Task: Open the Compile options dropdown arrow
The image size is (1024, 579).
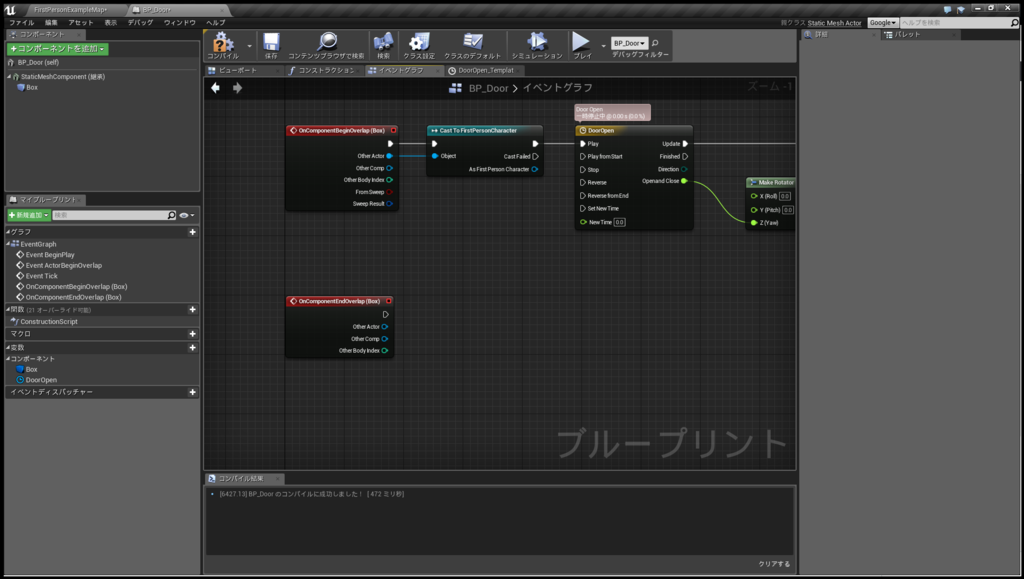Action: point(249,46)
